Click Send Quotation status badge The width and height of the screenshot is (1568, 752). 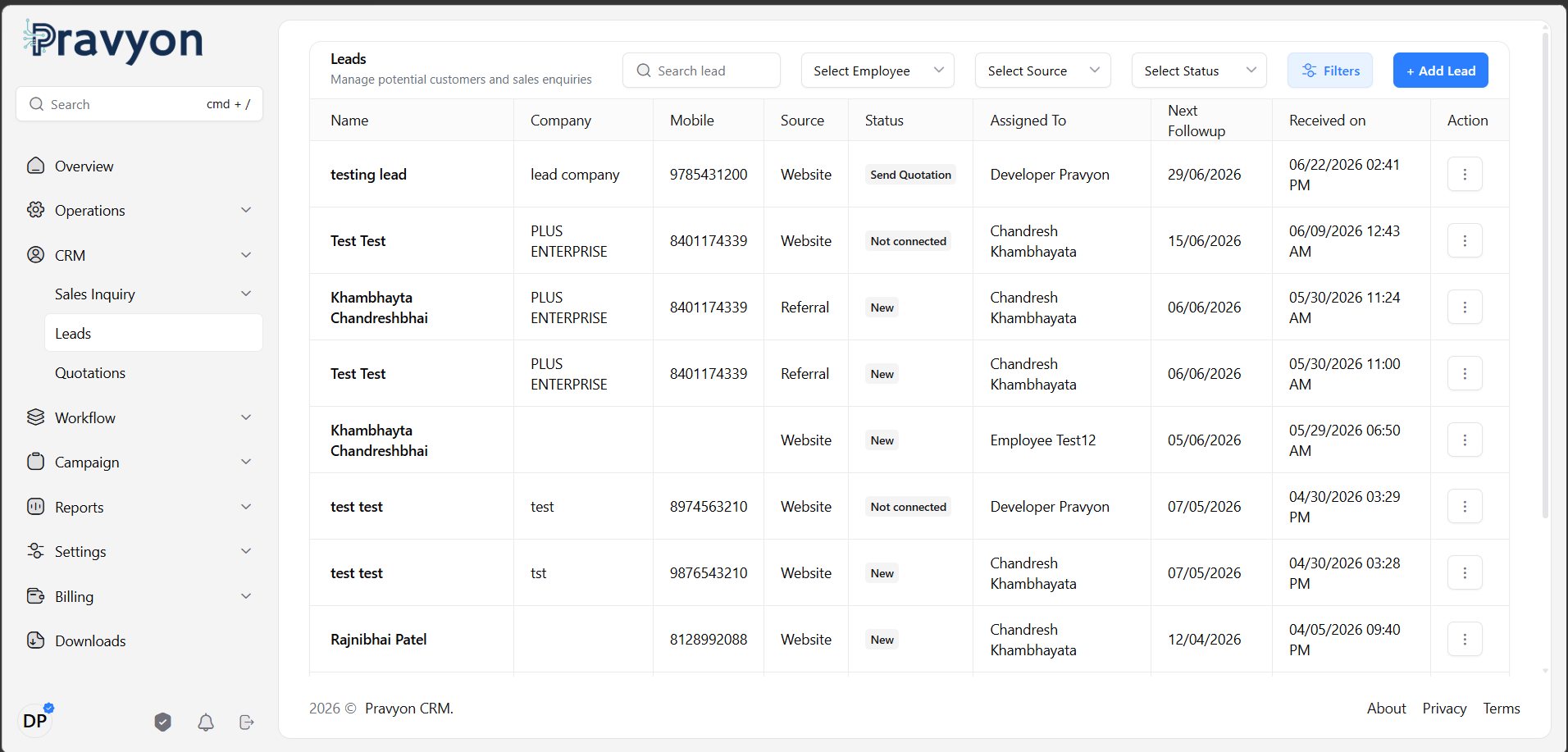[x=910, y=175]
